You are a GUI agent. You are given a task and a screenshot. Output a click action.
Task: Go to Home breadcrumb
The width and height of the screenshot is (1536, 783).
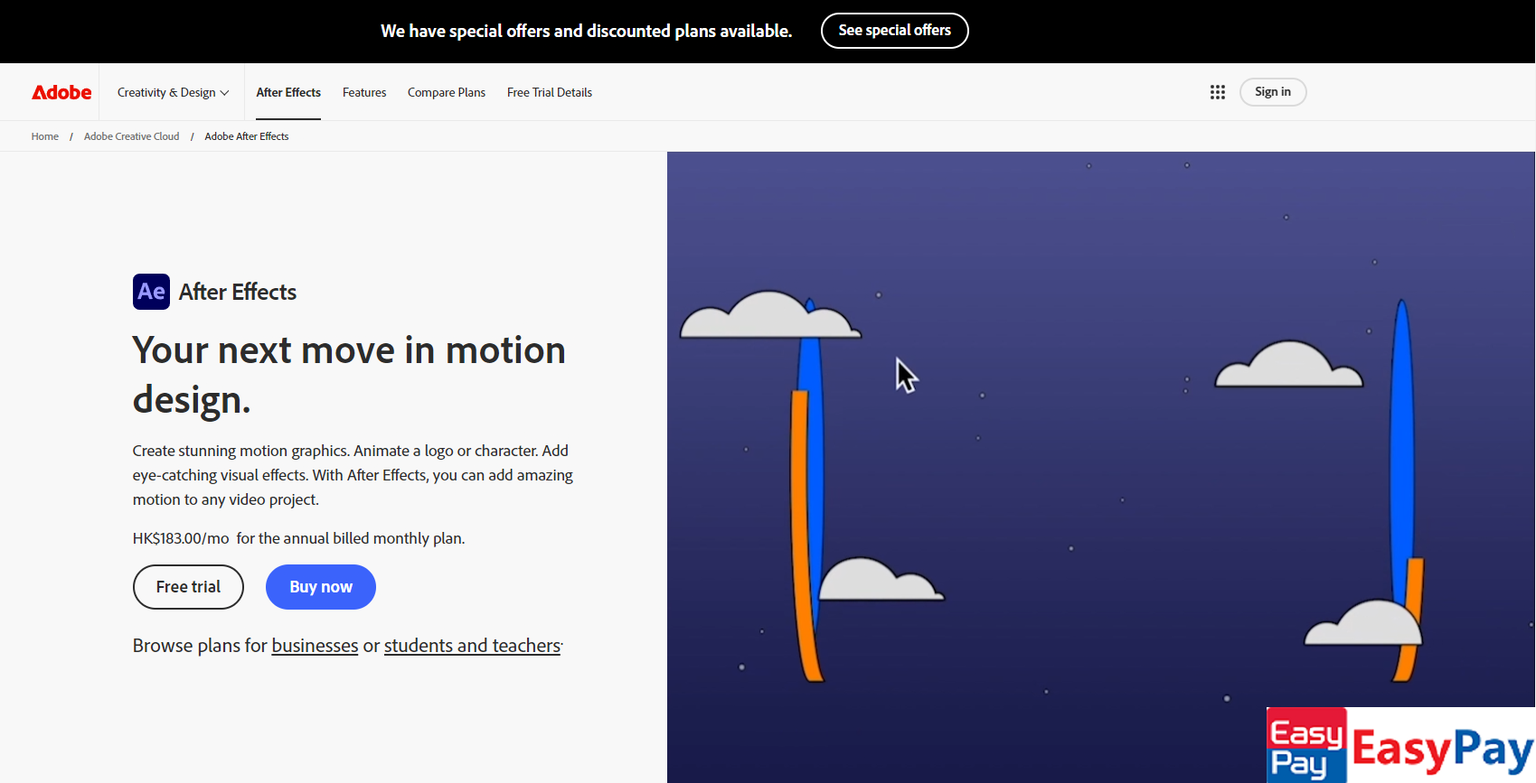[x=45, y=136]
